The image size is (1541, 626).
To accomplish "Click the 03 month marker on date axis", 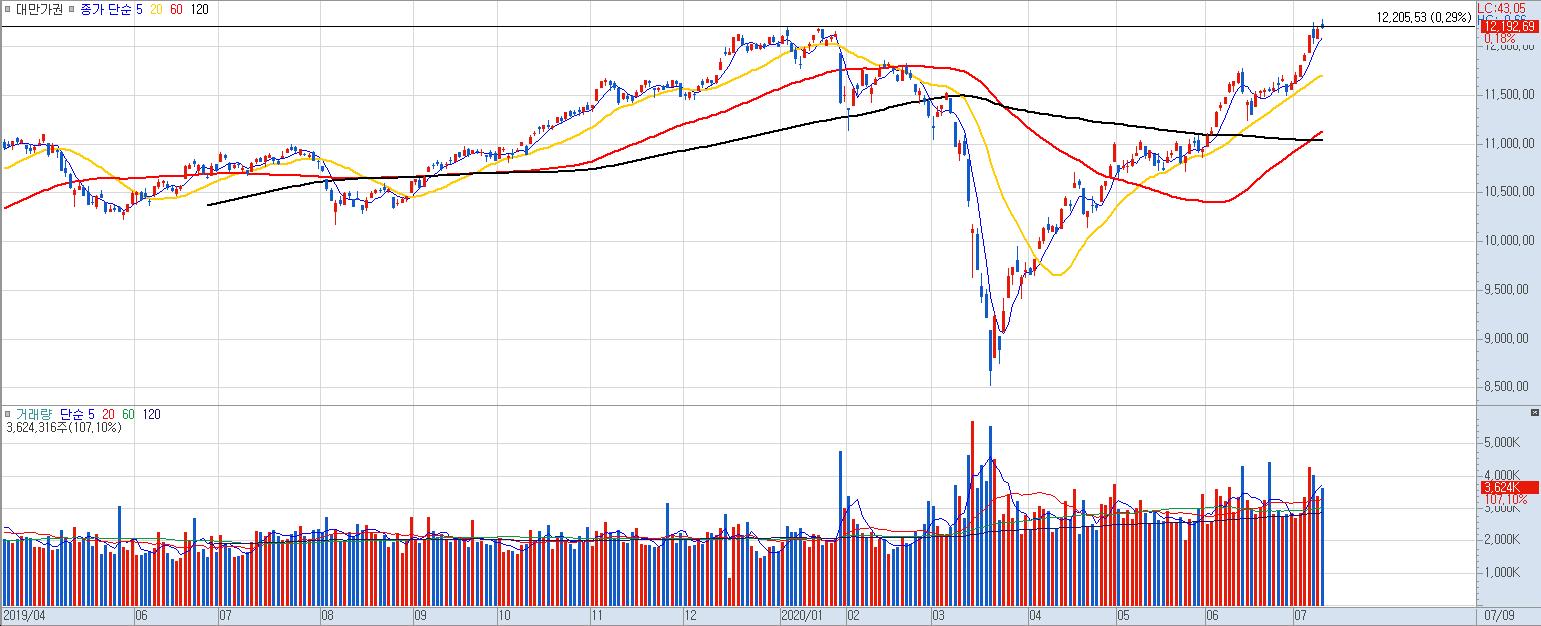I will [939, 616].
